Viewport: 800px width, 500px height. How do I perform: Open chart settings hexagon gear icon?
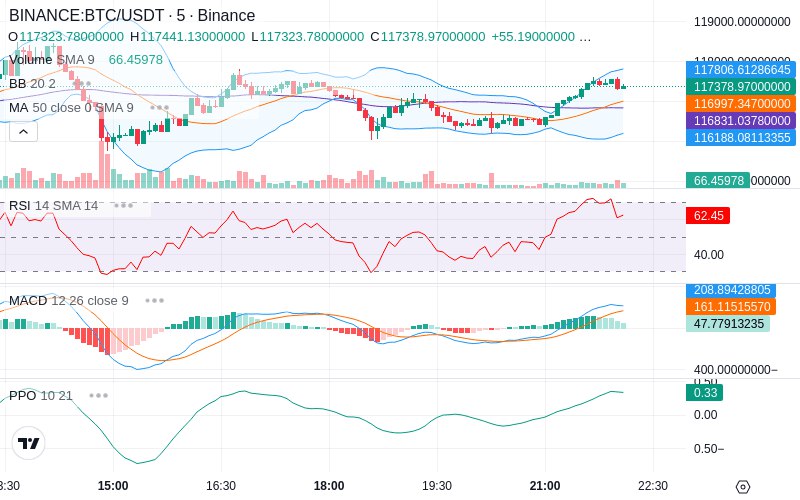pos(743,486)
